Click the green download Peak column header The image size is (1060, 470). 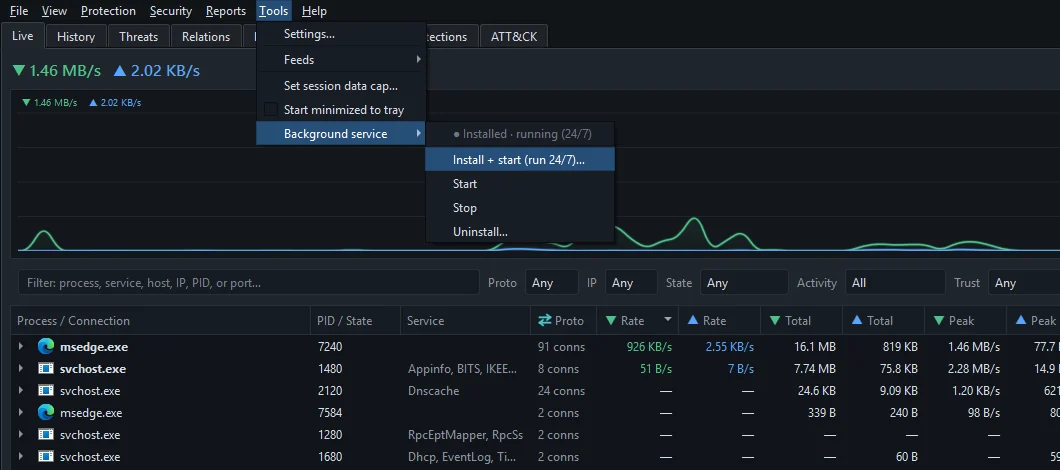tap(965, 321)
